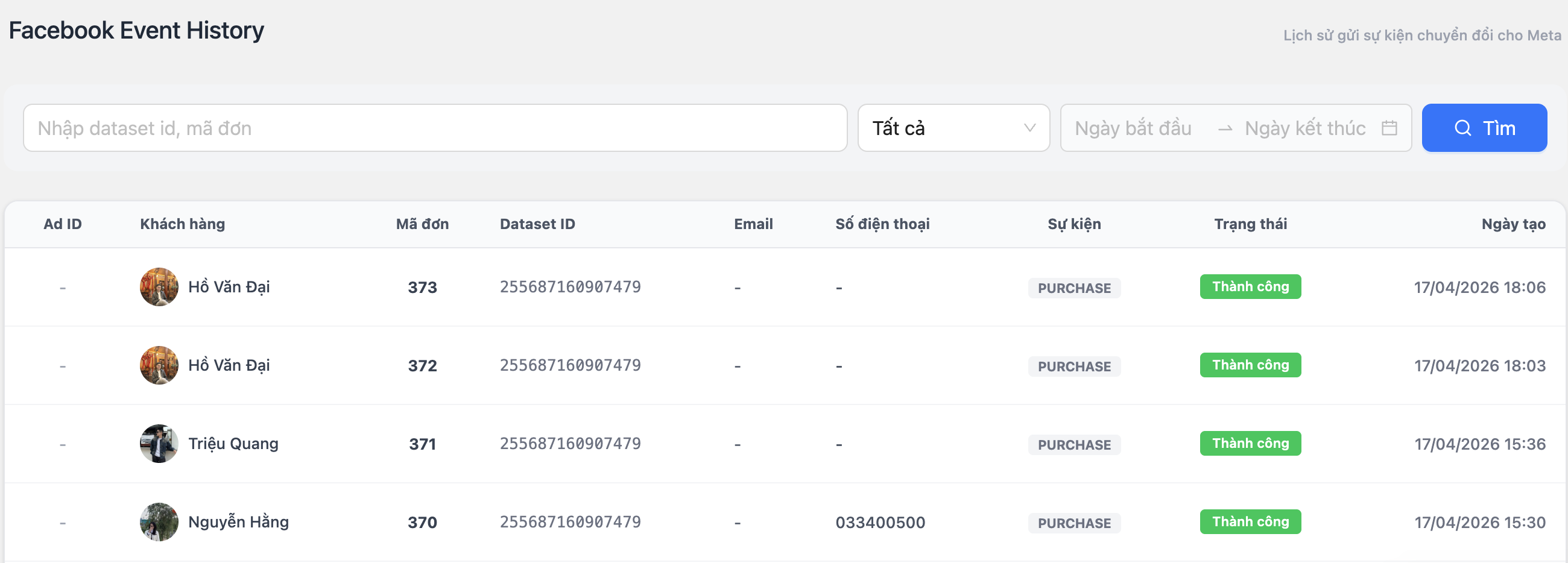This screenshot has height=563, width=1568.
Task: Open order number 370
Action: (422, 522)
